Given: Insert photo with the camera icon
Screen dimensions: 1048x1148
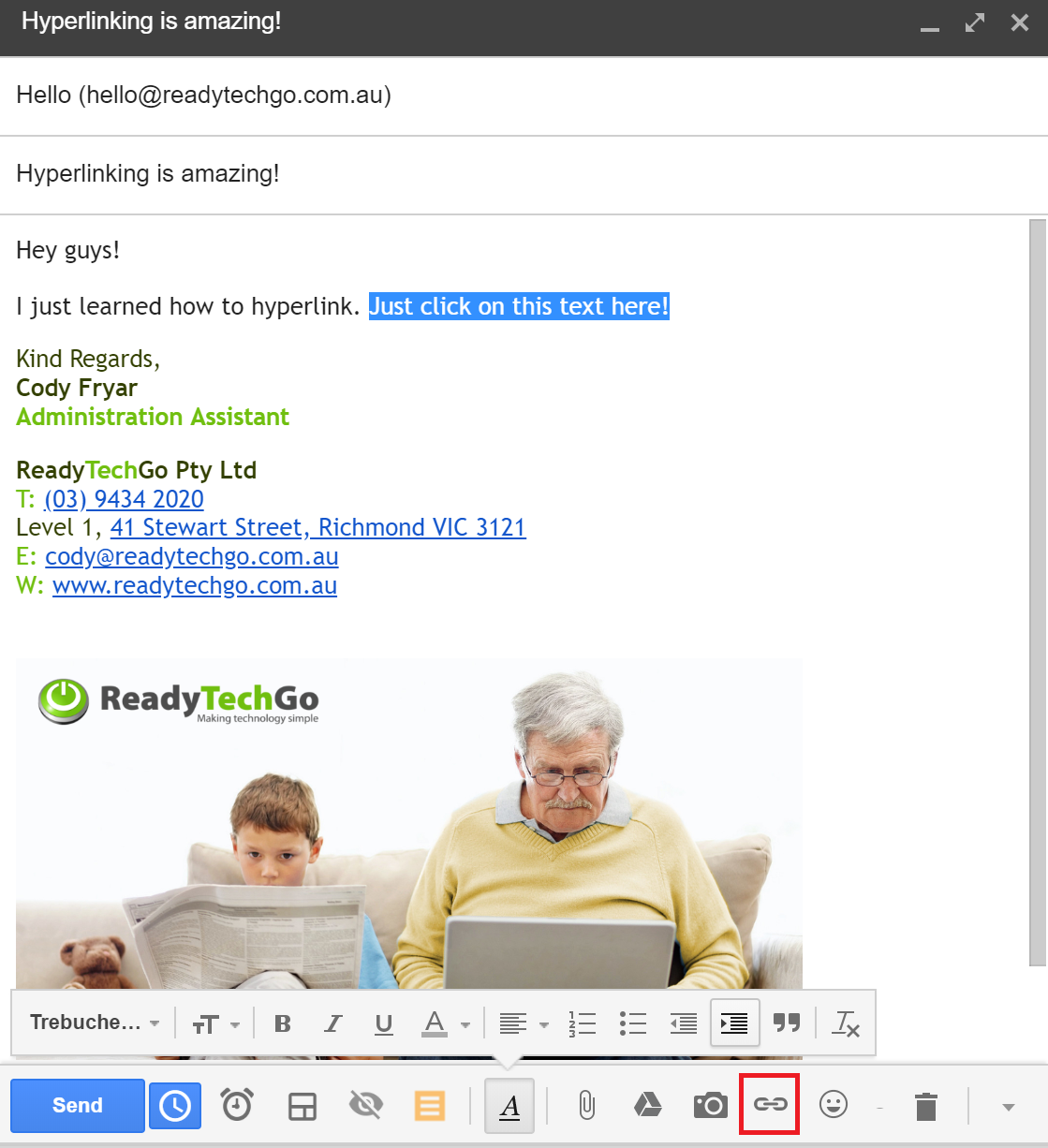Looking at the screenshot, I should [710, 1106].
